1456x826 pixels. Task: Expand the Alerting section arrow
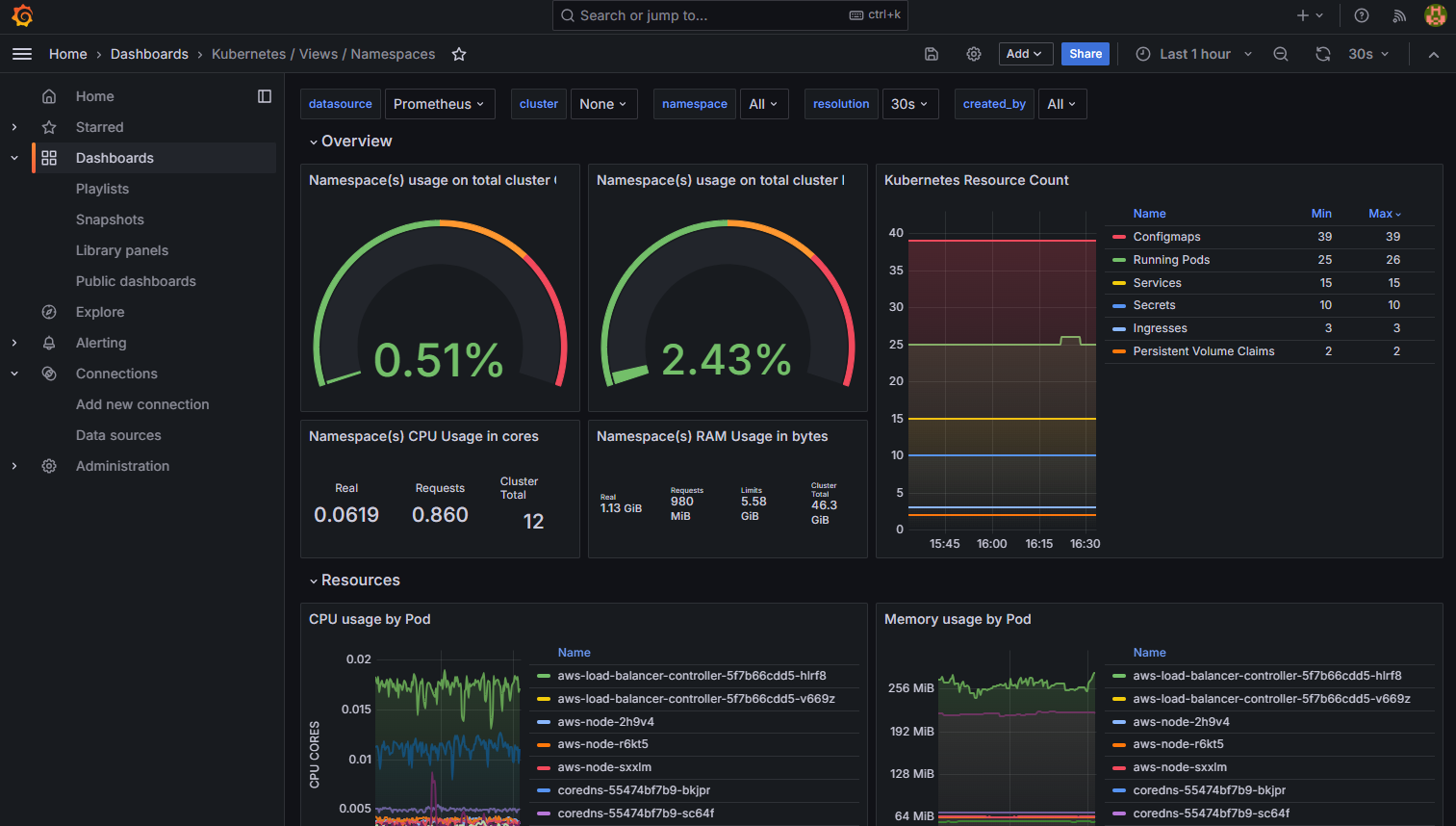[x=14, y=343]
